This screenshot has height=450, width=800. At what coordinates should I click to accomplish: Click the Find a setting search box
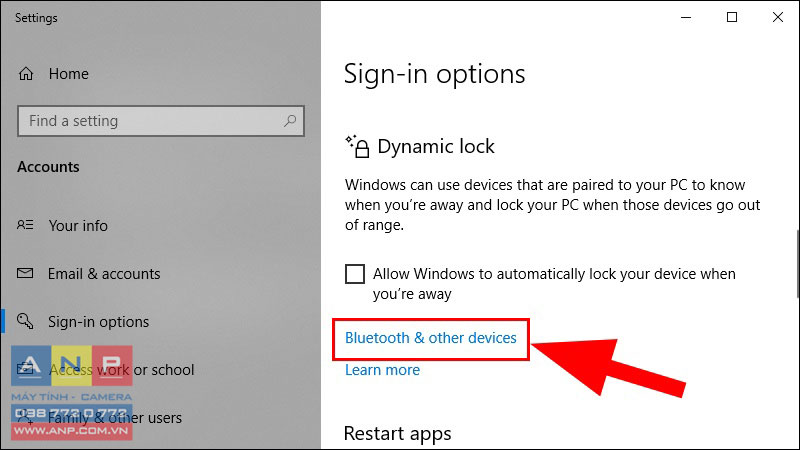161,121
